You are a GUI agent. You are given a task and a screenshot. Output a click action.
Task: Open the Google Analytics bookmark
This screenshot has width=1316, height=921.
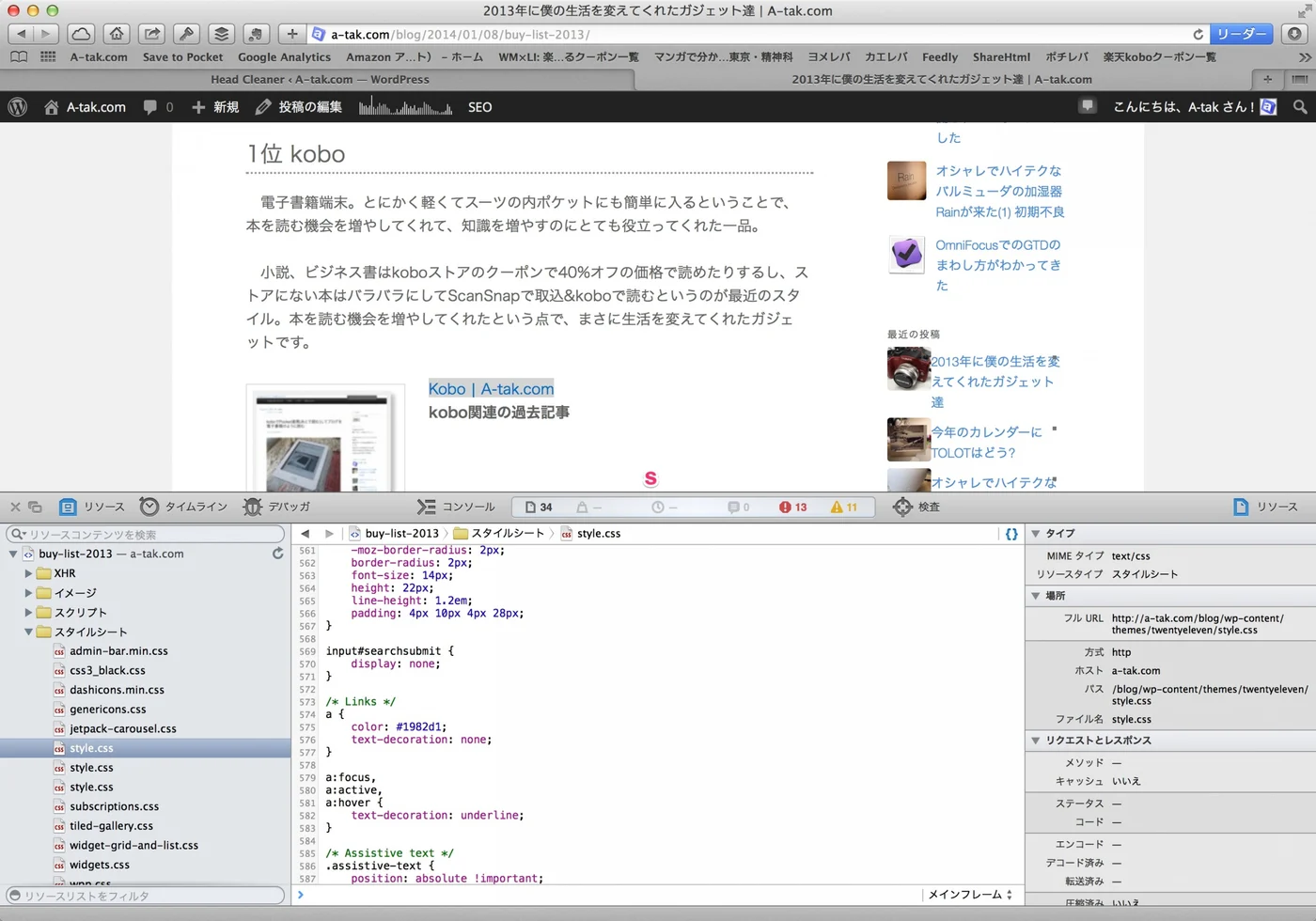pos(285,57)
